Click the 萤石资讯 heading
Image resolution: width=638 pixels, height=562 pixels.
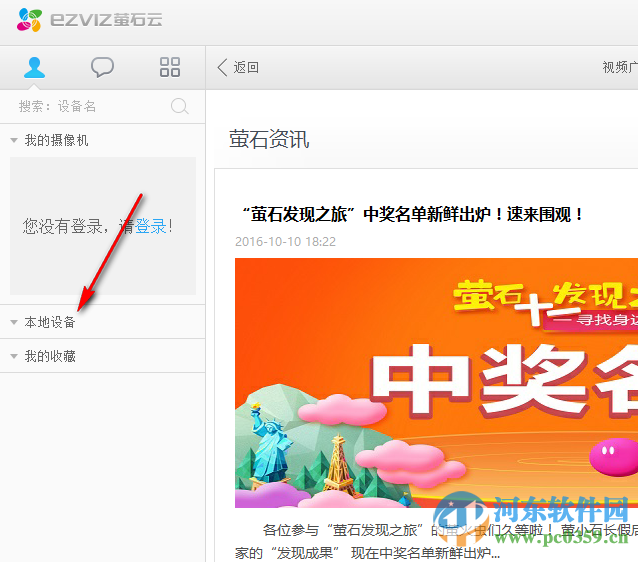point(269,140)
